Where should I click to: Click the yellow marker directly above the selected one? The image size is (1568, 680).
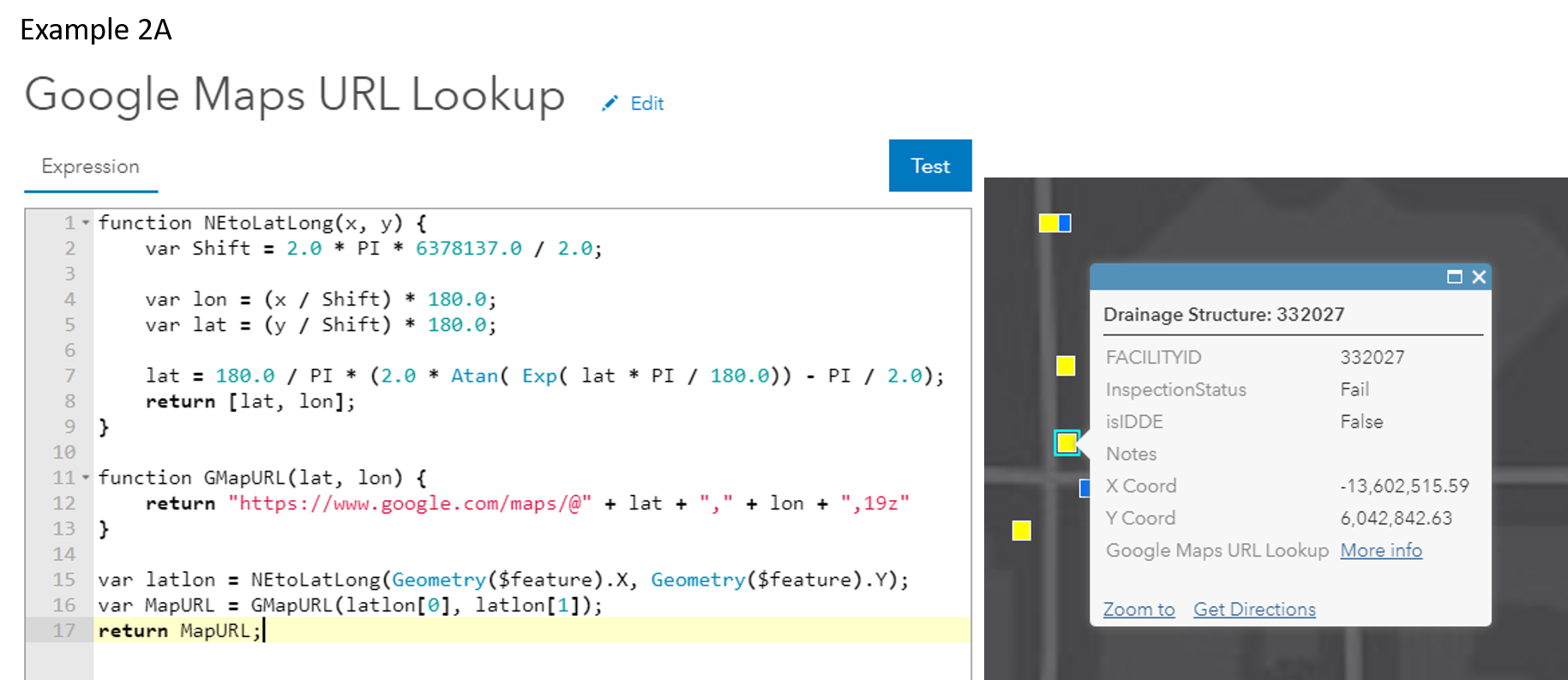coord(1066,366)
